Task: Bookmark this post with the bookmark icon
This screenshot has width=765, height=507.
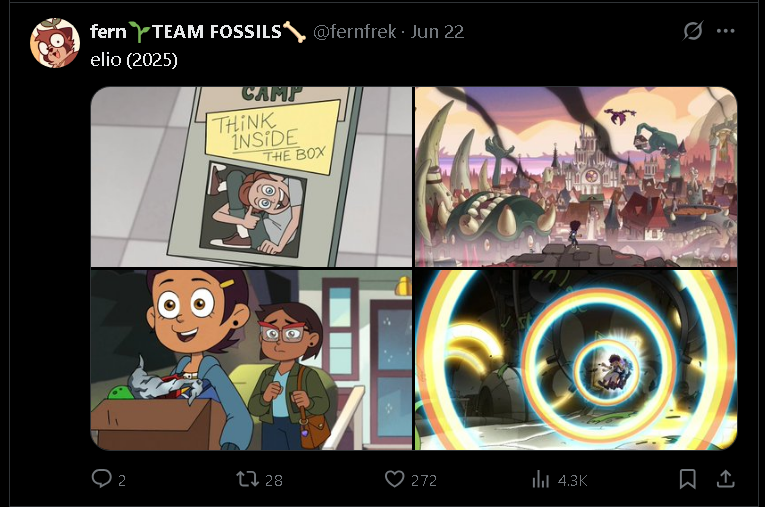Action: click(687, 479)
